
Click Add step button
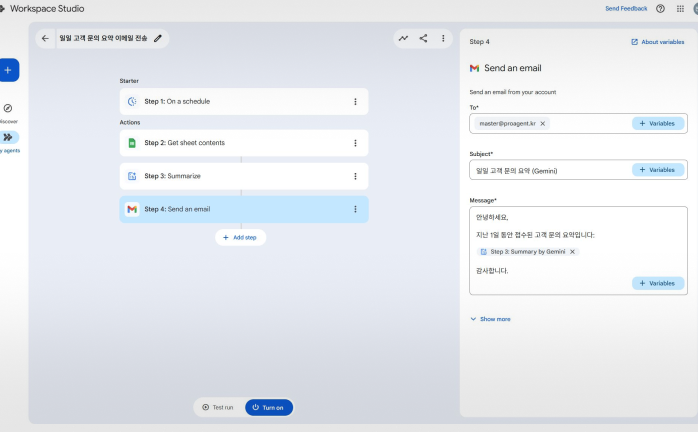240,237
